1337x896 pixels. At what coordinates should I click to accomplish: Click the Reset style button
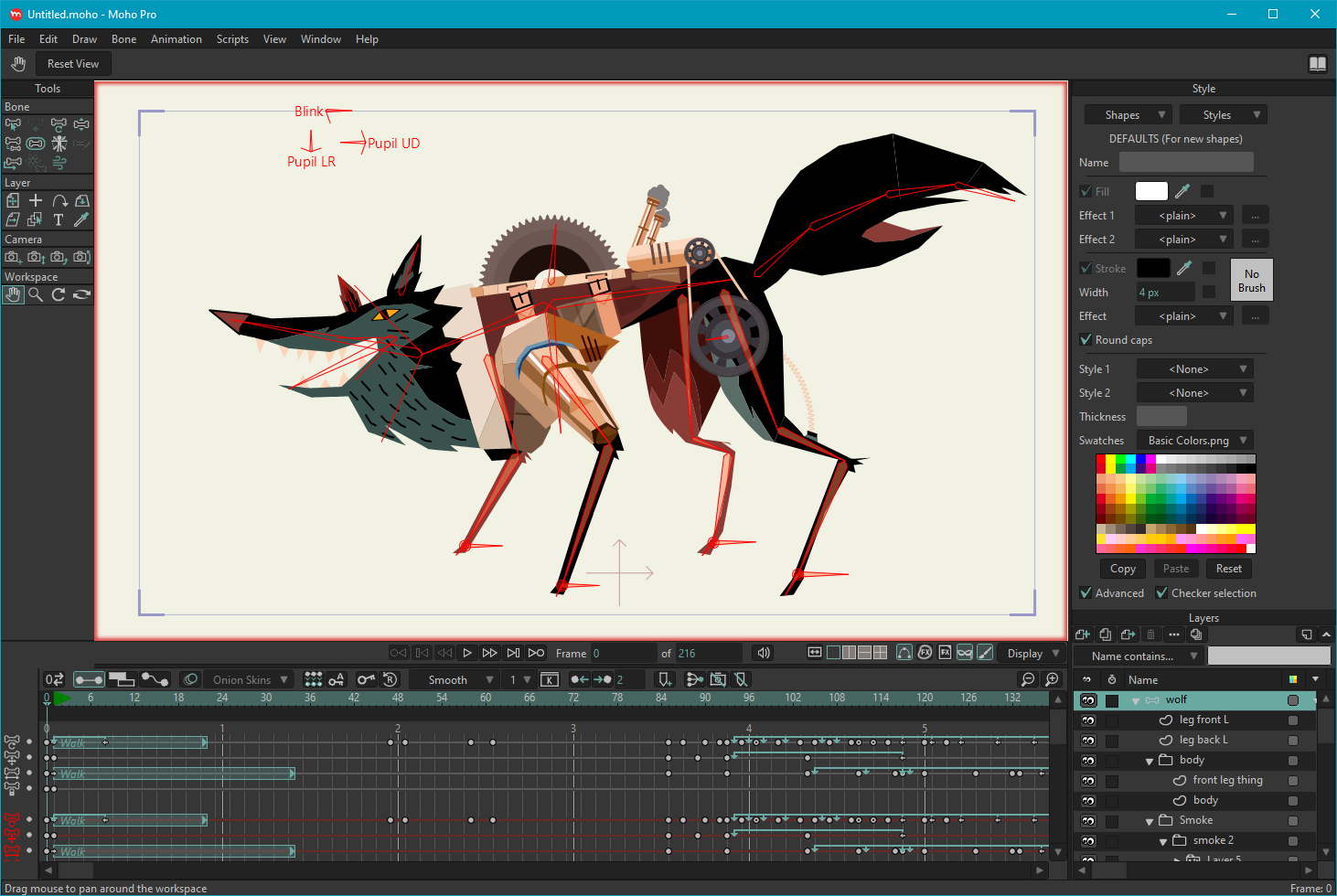coord(1229,568)
